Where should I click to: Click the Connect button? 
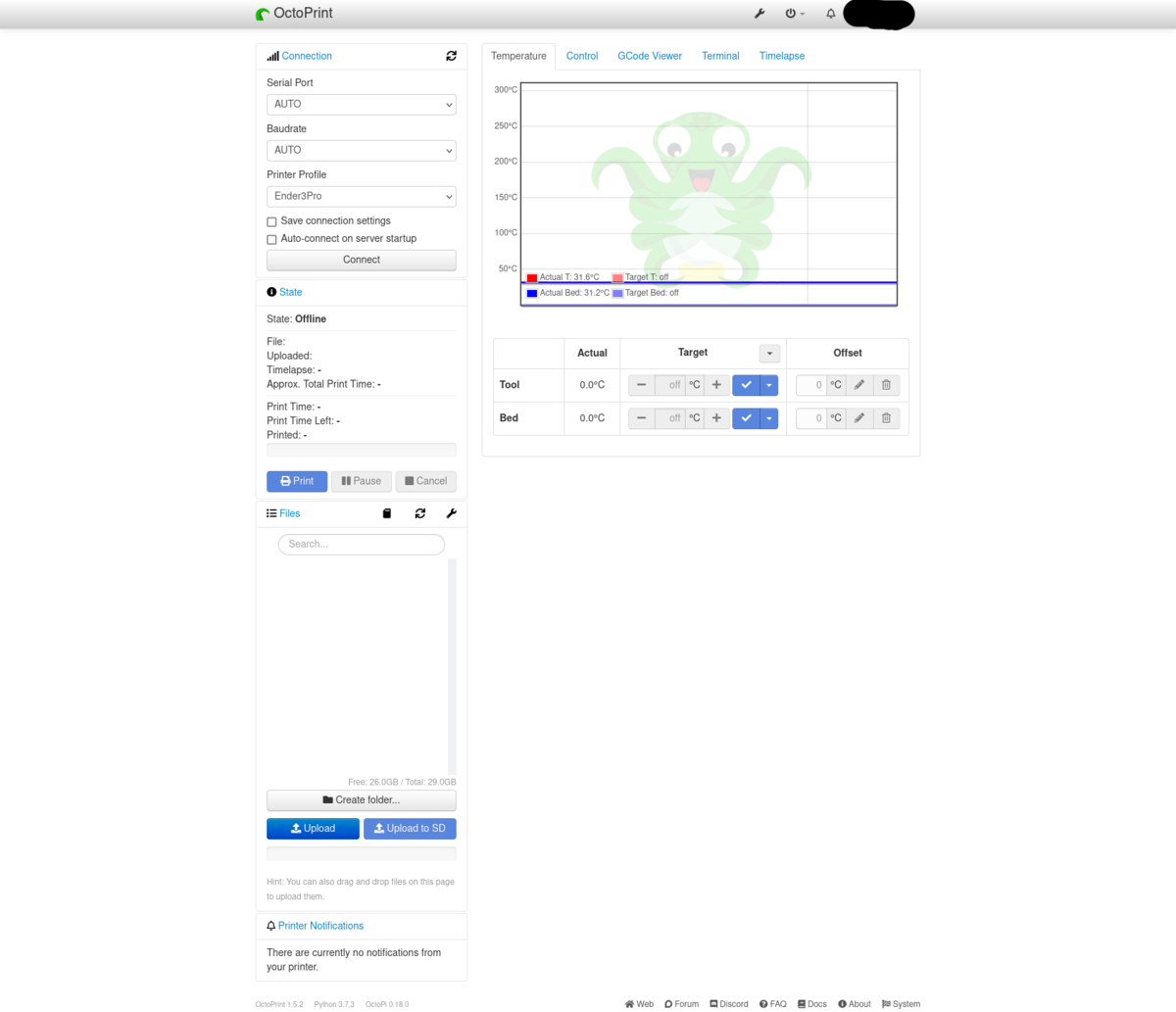point(362,260)
